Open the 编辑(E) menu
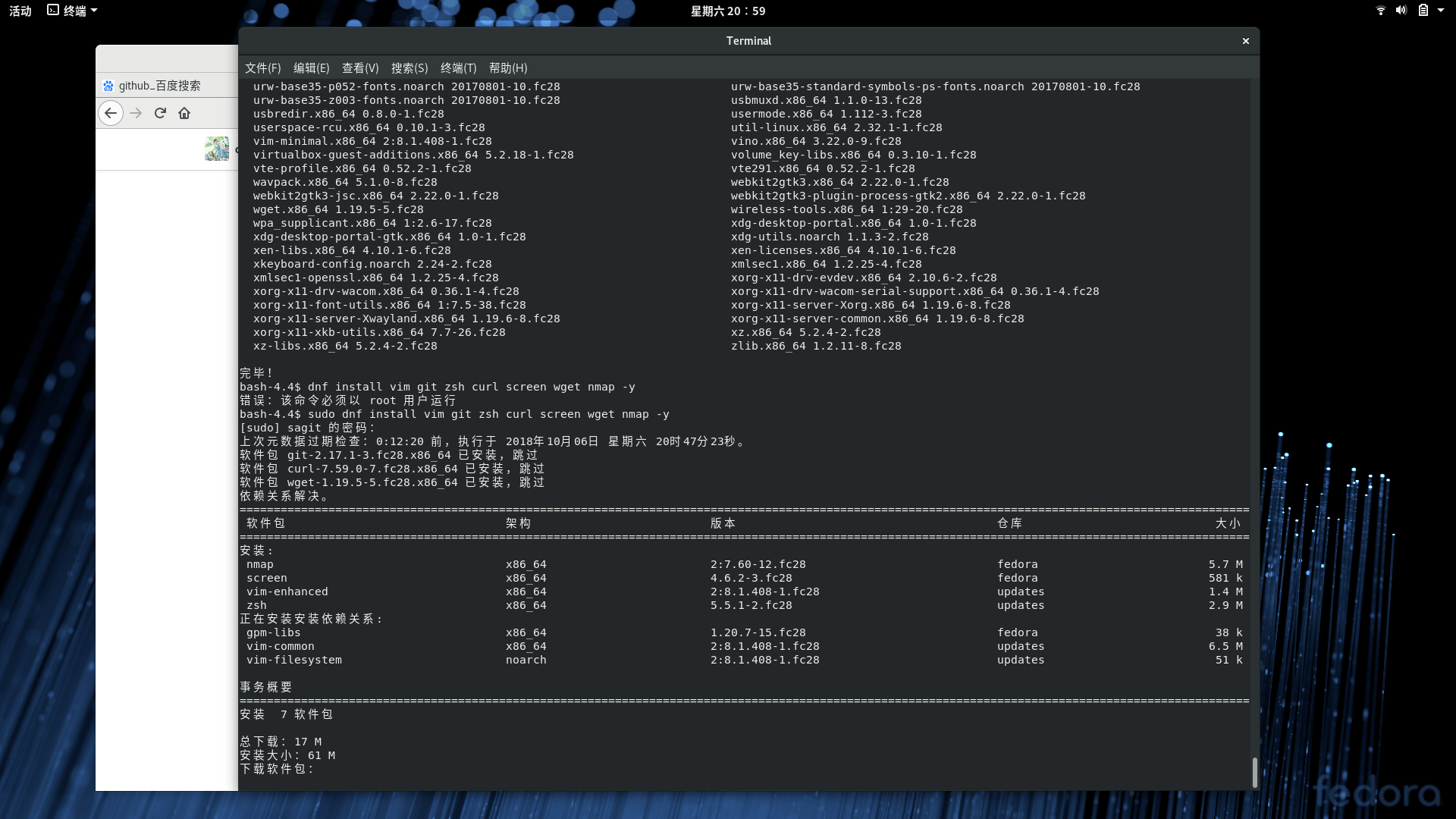This screenshot has height=819, width=1456. pyautogui.click(x=311, y=68)
